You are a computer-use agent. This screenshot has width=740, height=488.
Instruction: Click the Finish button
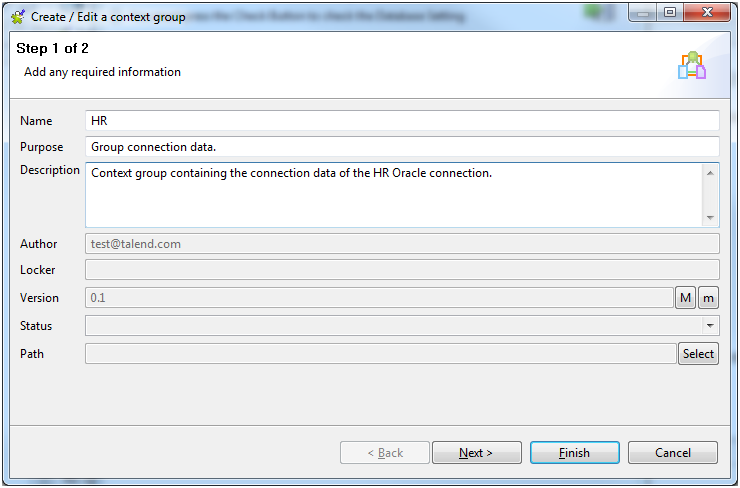pyautogui.click(x=575, y=453)
